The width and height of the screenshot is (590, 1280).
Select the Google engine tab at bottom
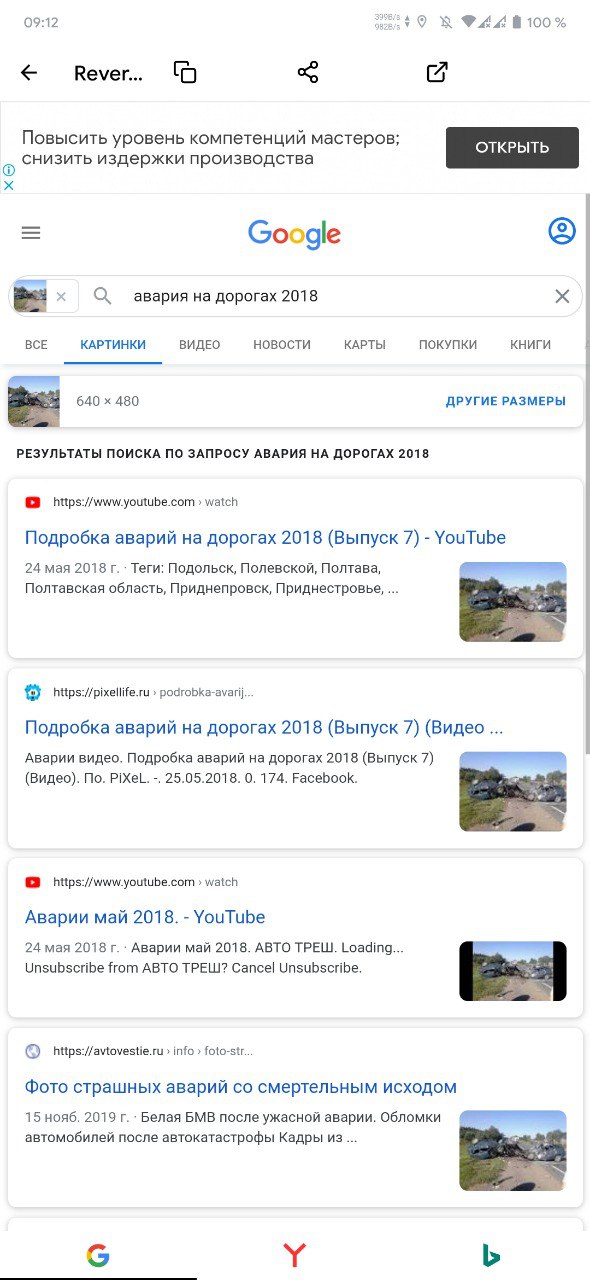[x=98, y=1255]
